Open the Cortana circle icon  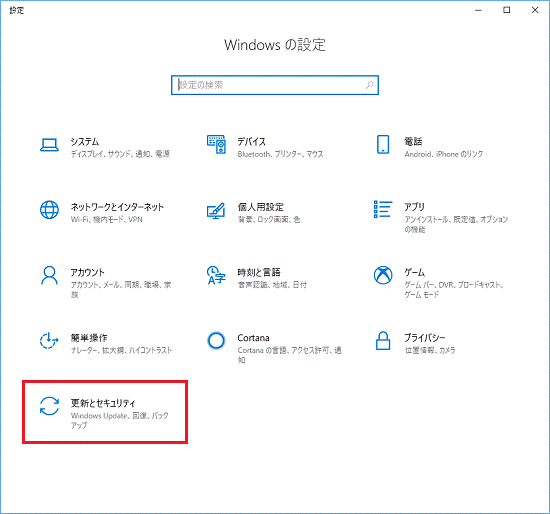point(216,340)
